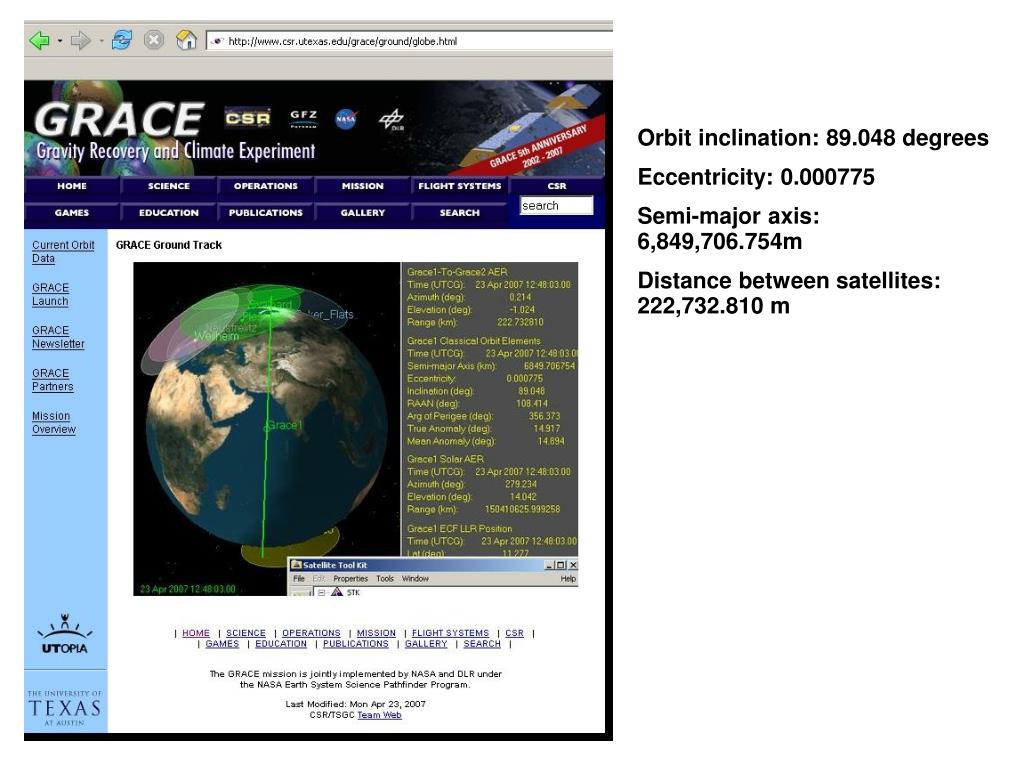Image resolution: width=1024 pixels, height=768 pixels.
Task: Open Current Orbit Data sidebar link
Action: click(63, 251)
